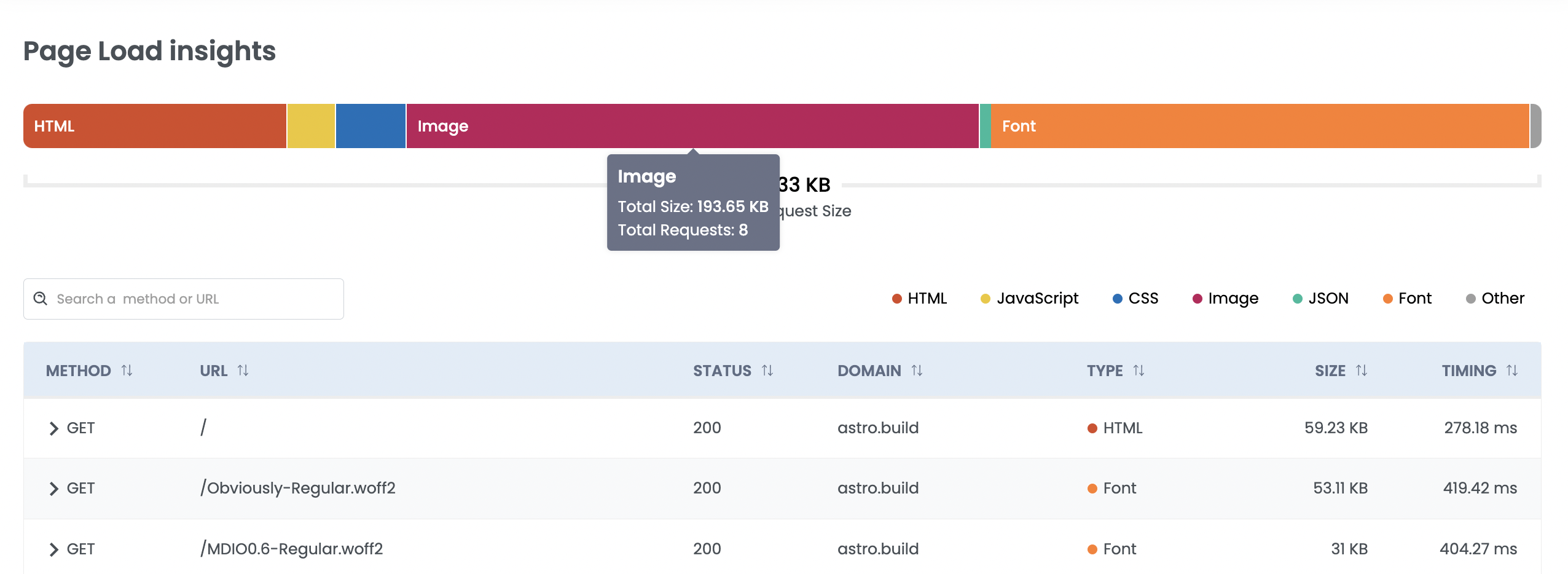Expand the MDIO0.6-Regular.woff2 request row
Image resolution: width=1568 pixels, height=574 pixels.
tap(54, 549)
